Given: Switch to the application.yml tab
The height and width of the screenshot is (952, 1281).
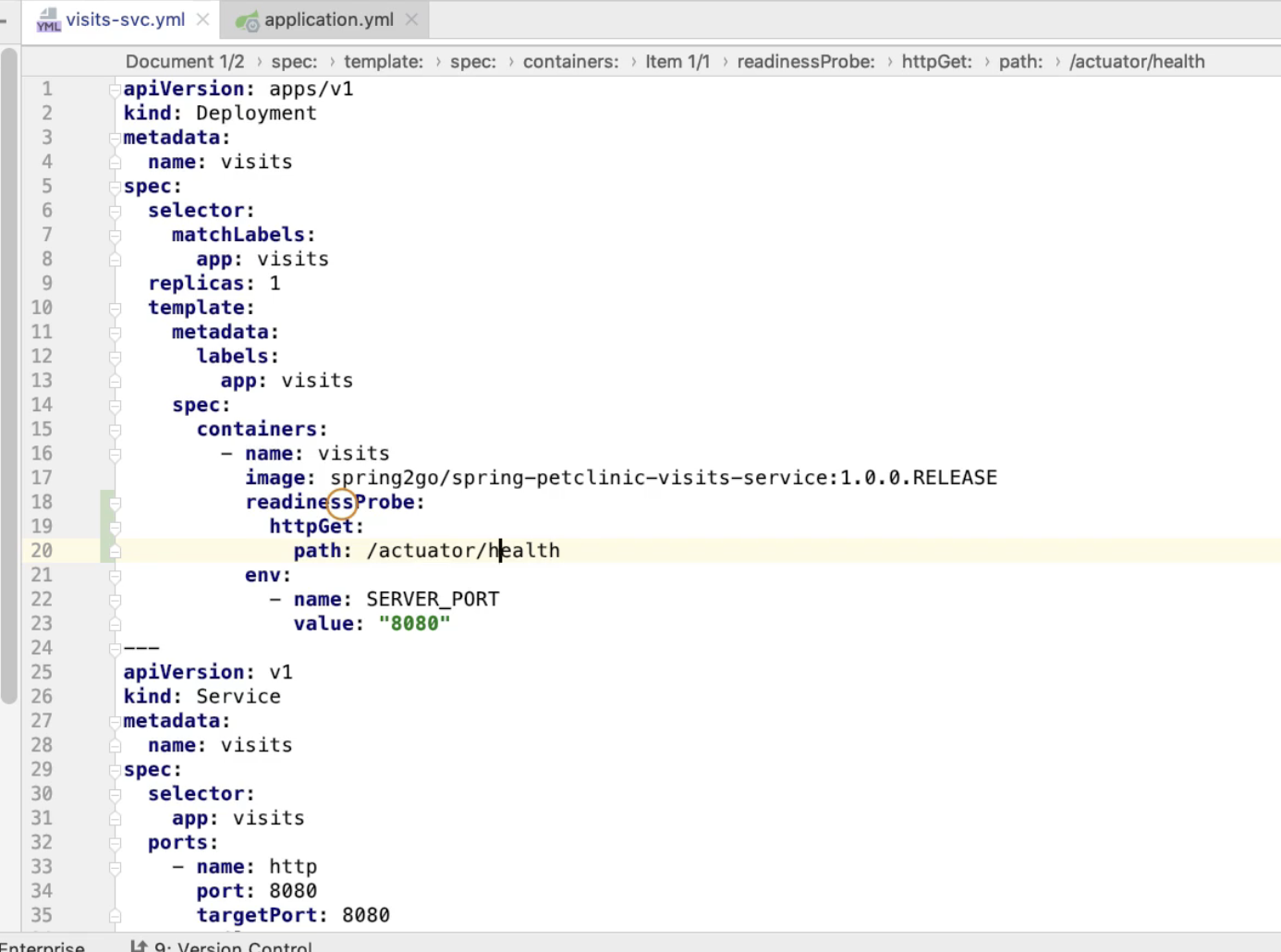Looking at the screenshot, I should [x=328, y=19].
